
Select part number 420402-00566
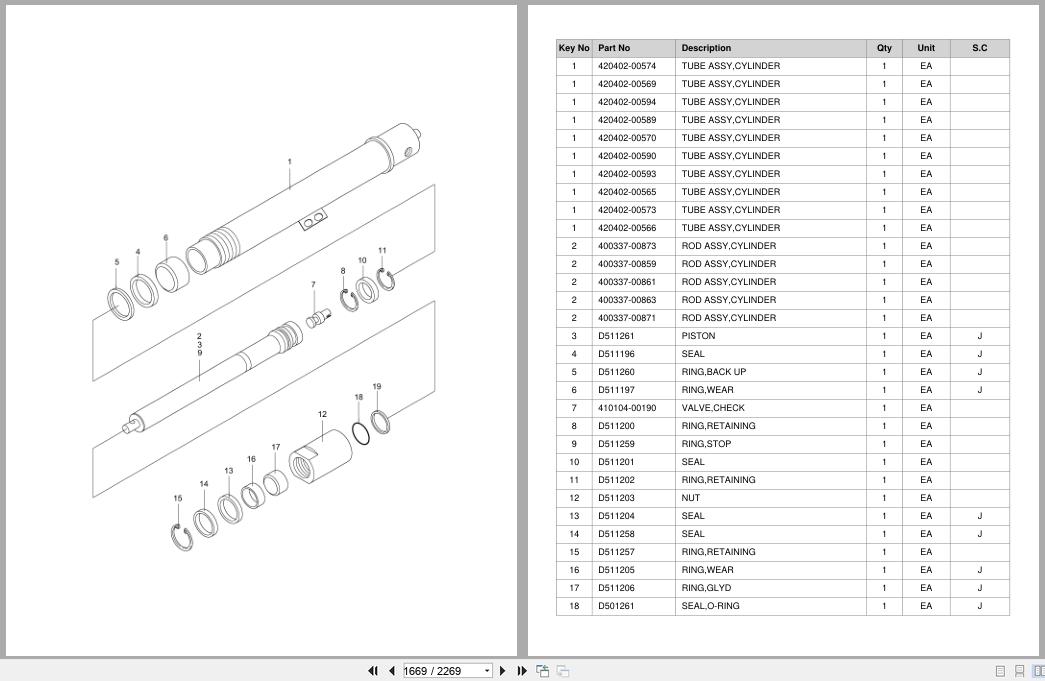(626, 228)
